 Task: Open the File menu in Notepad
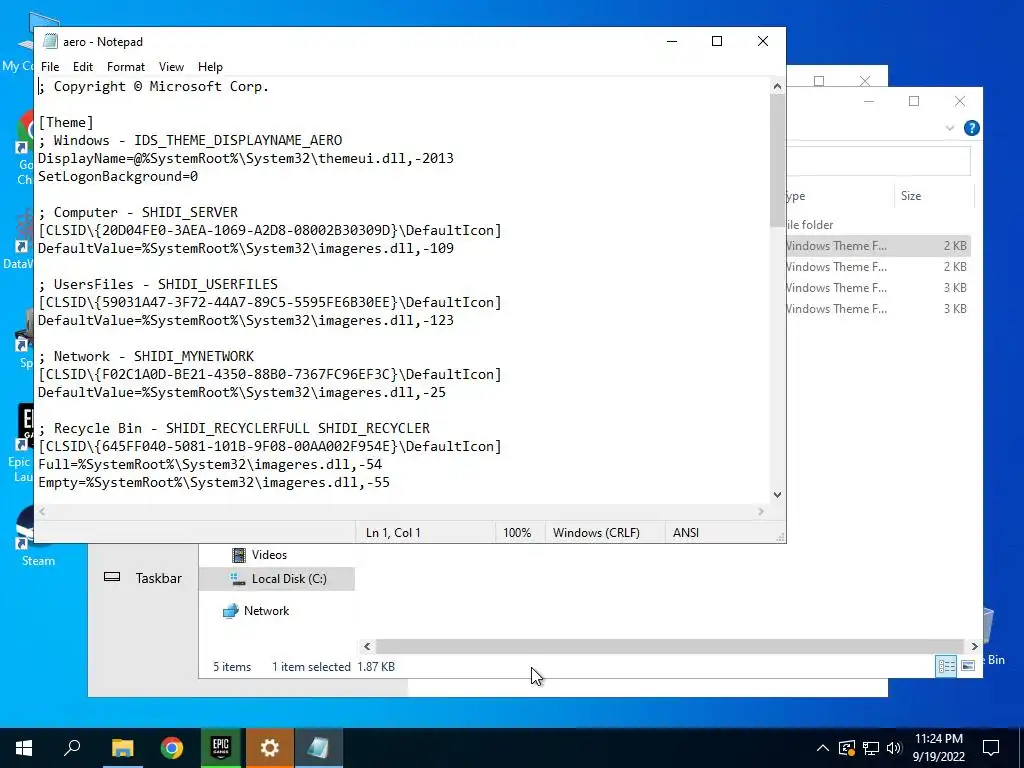(50, 67)
